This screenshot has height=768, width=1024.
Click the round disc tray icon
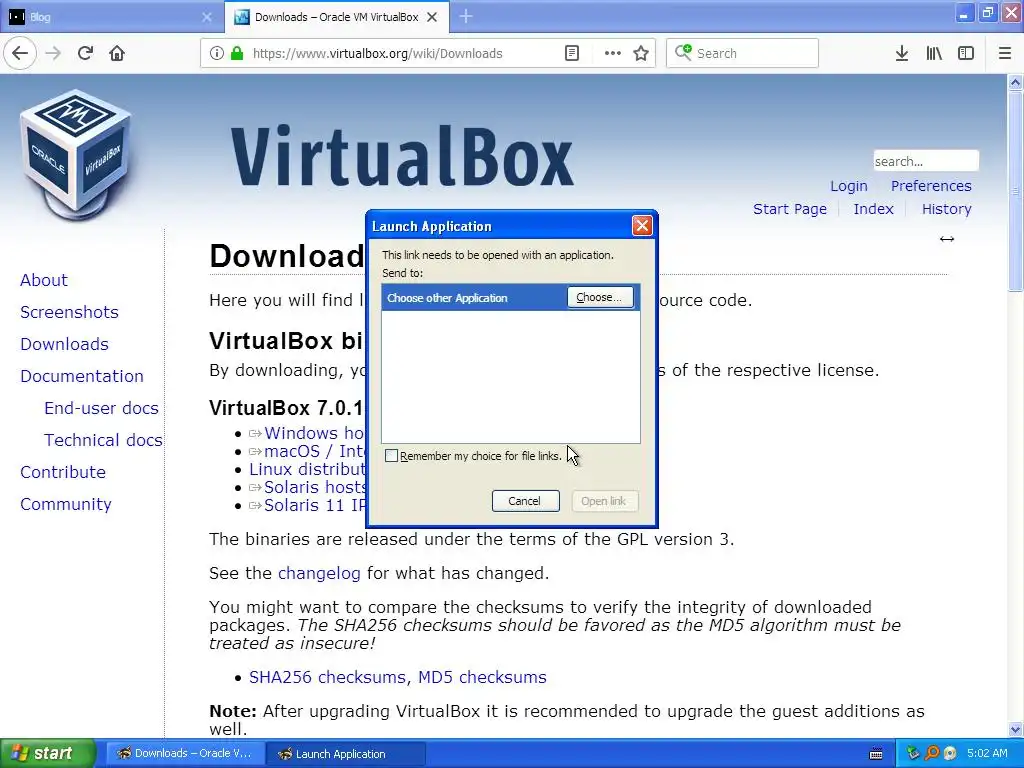pyautogui.click(x=950, y=754)
